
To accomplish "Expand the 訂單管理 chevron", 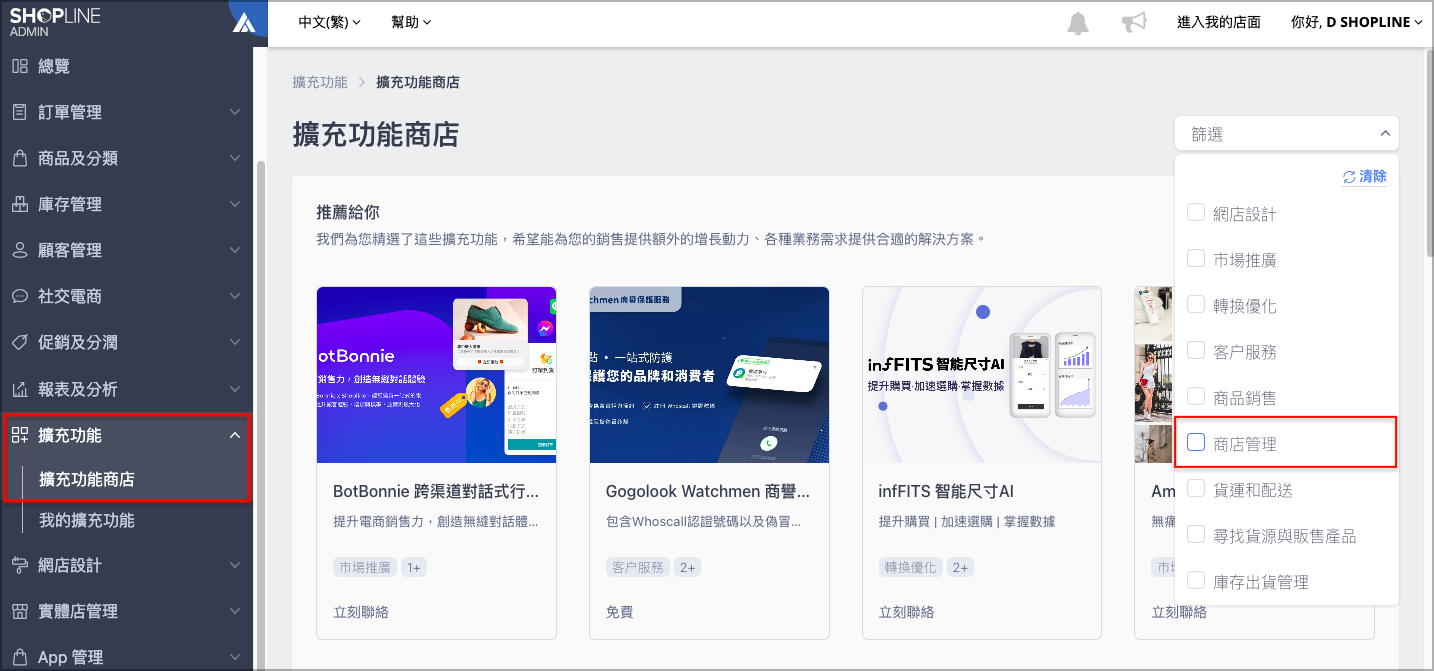I will 234,112.
